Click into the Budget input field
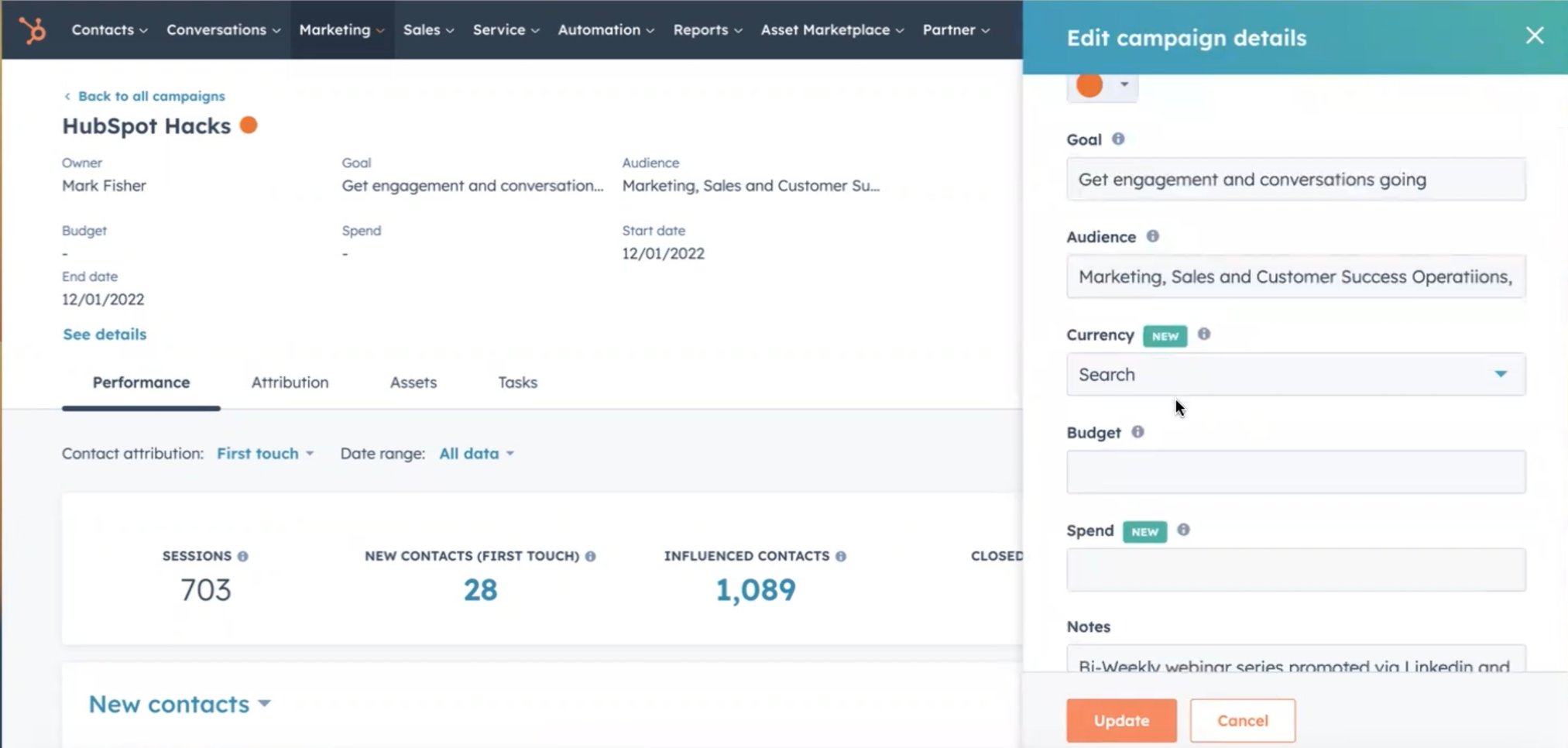This screenshot has width=1568, height=748. click(x=1295, y=472)
